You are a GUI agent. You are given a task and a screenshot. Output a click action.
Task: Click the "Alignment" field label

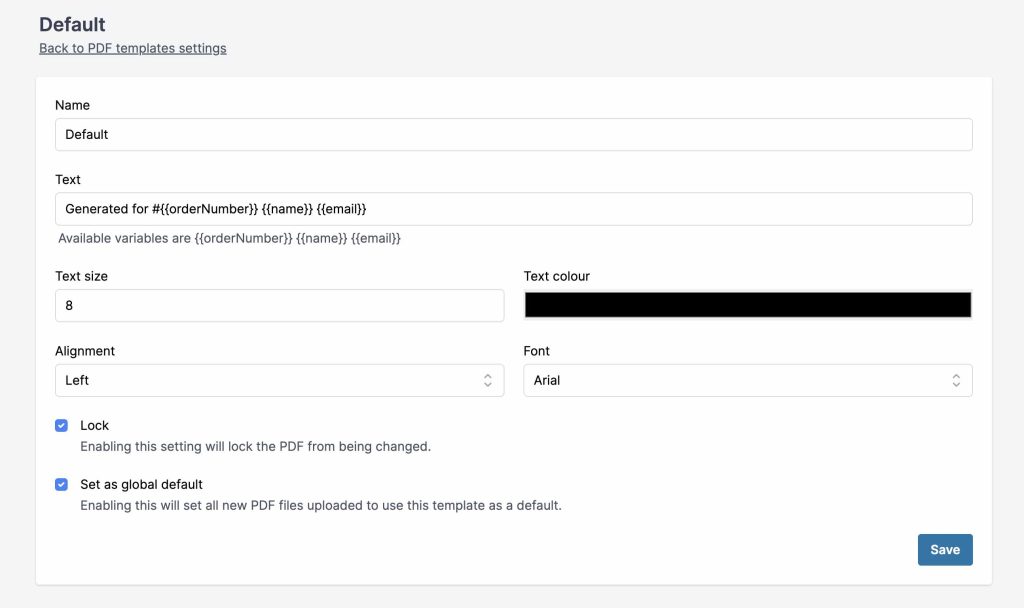click(x=85, y=351)
